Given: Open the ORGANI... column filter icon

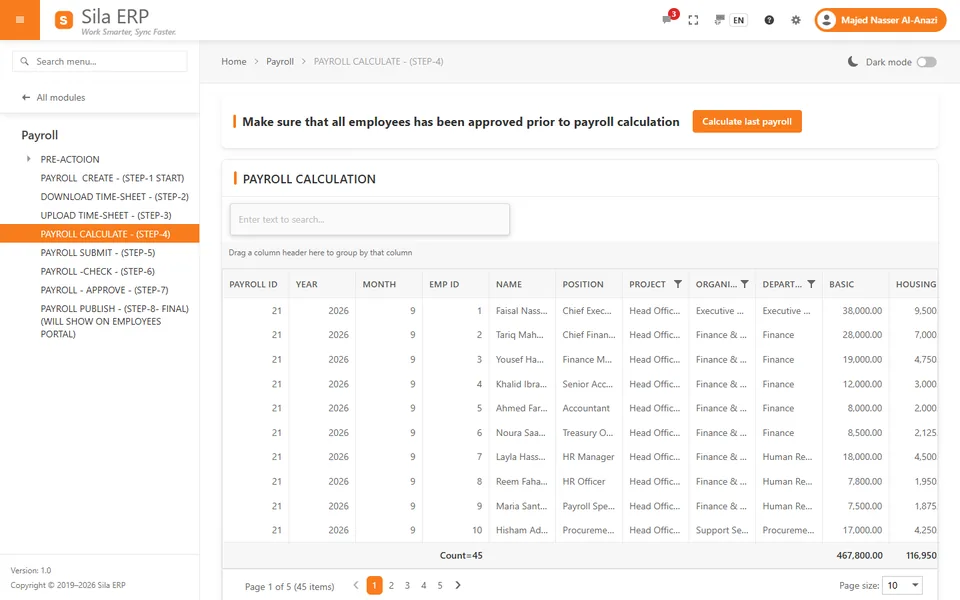Looking at the screenshot, I should pos(744,284).
